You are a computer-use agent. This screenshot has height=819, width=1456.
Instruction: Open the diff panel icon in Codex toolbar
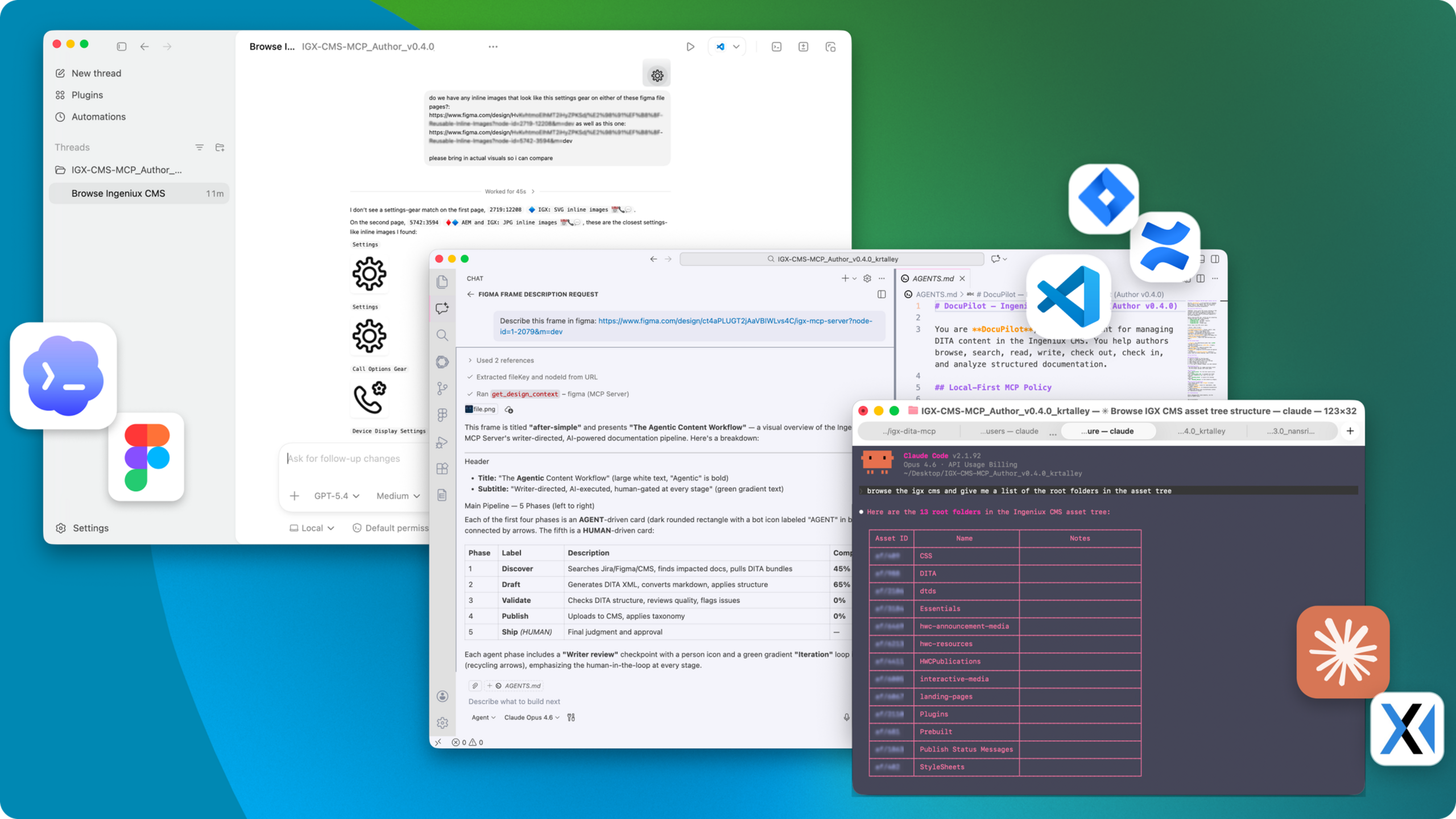click(803, 47)
